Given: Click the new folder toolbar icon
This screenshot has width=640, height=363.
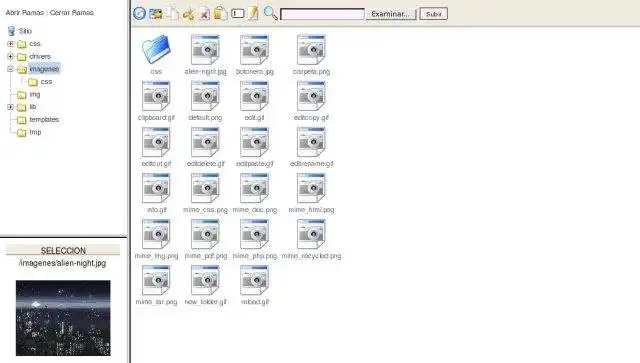Looking at the screenshot, I should tap(156, 13).
